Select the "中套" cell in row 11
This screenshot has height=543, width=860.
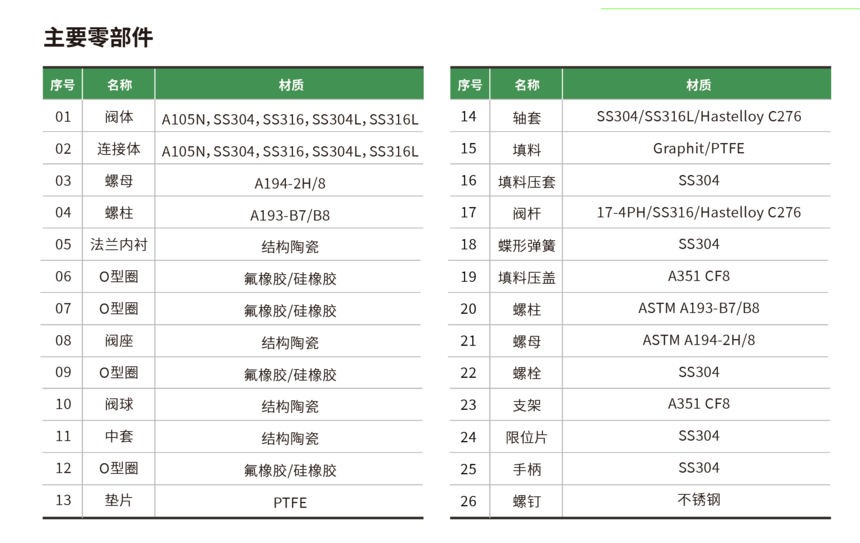119,437
